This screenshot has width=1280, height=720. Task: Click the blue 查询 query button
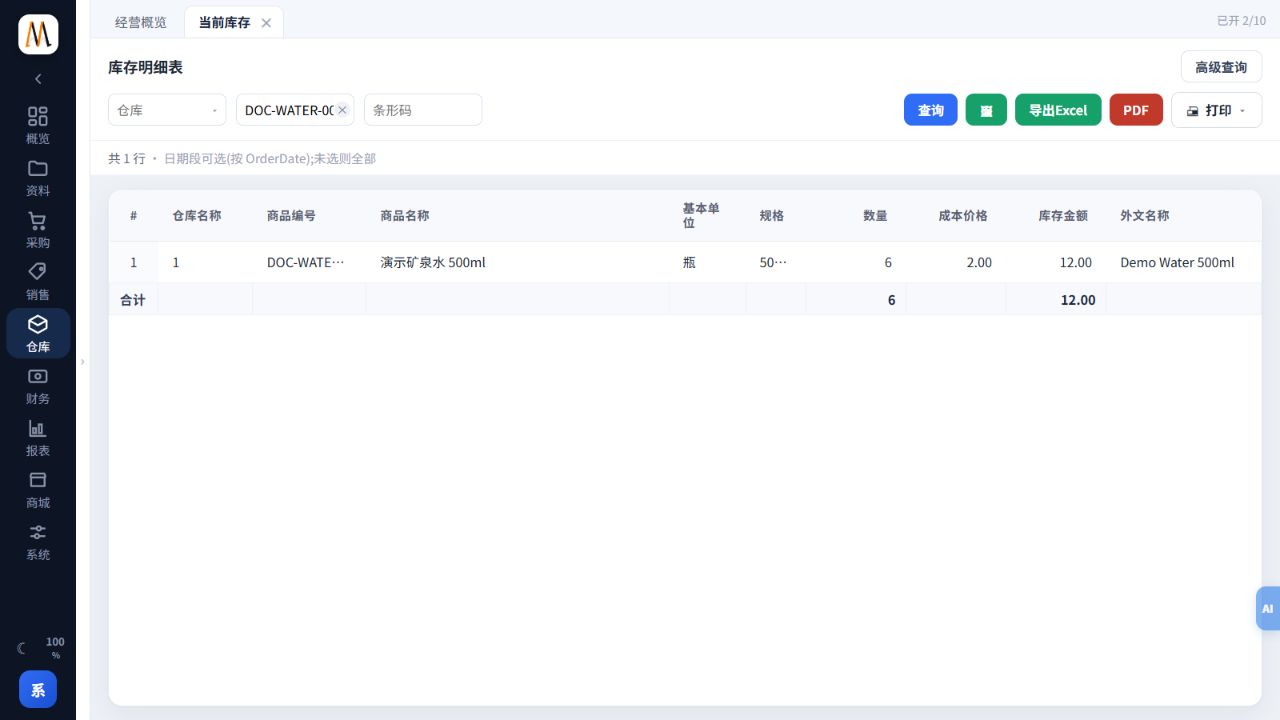tap(931, 110)
